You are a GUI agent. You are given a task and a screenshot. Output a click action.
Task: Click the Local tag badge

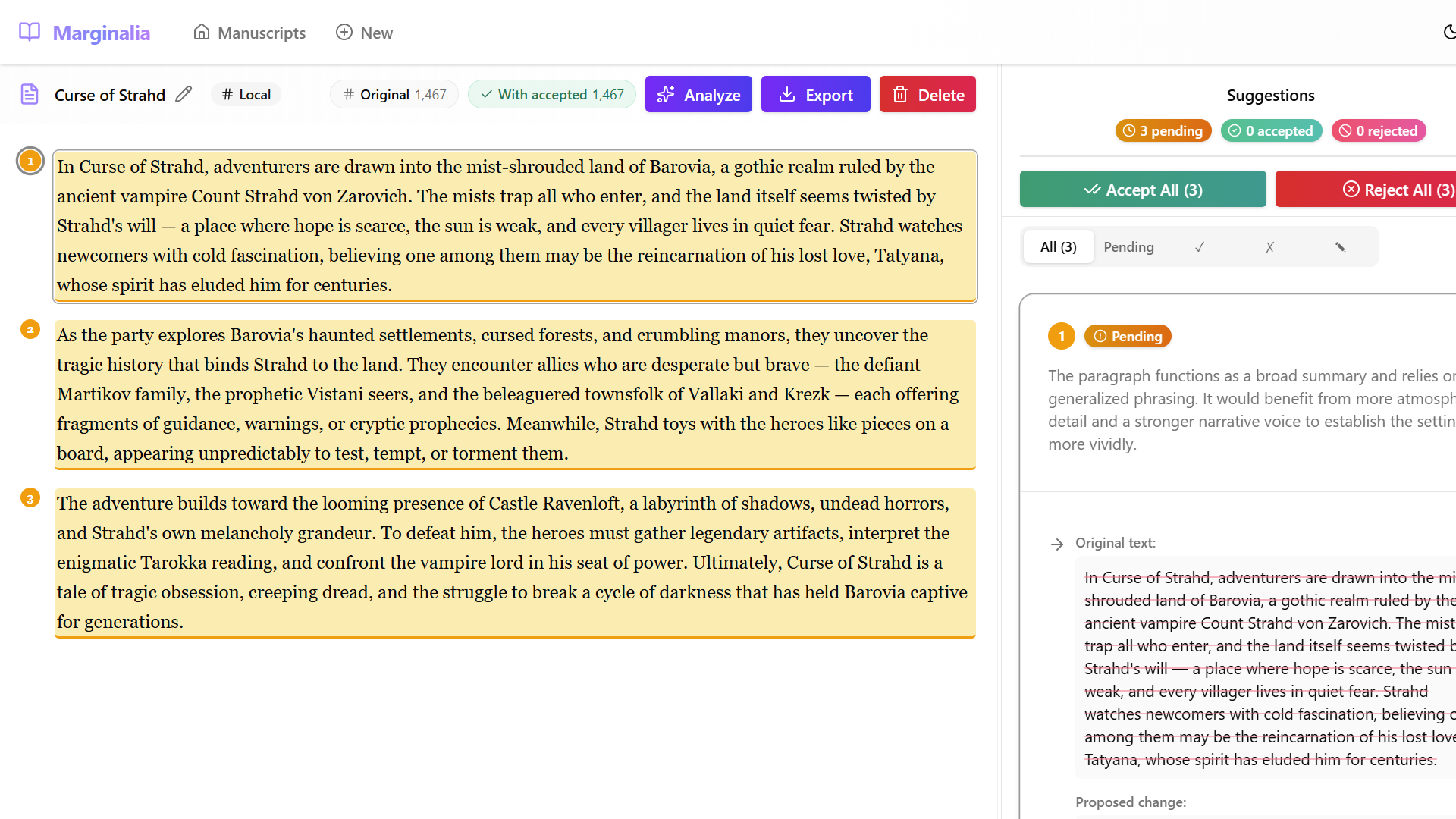click(246, 94)
